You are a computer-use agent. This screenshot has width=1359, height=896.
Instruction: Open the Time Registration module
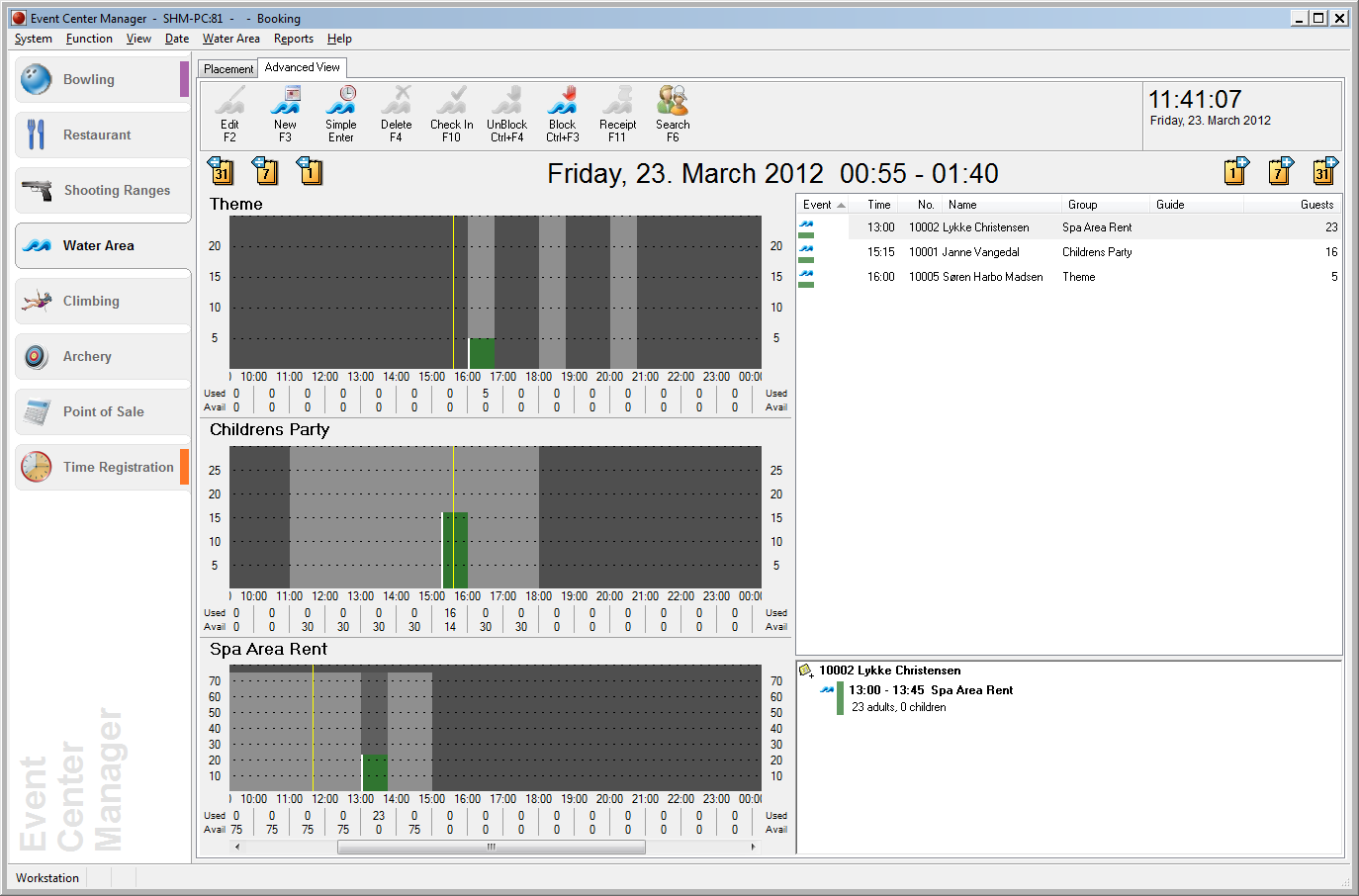[102, 467]
